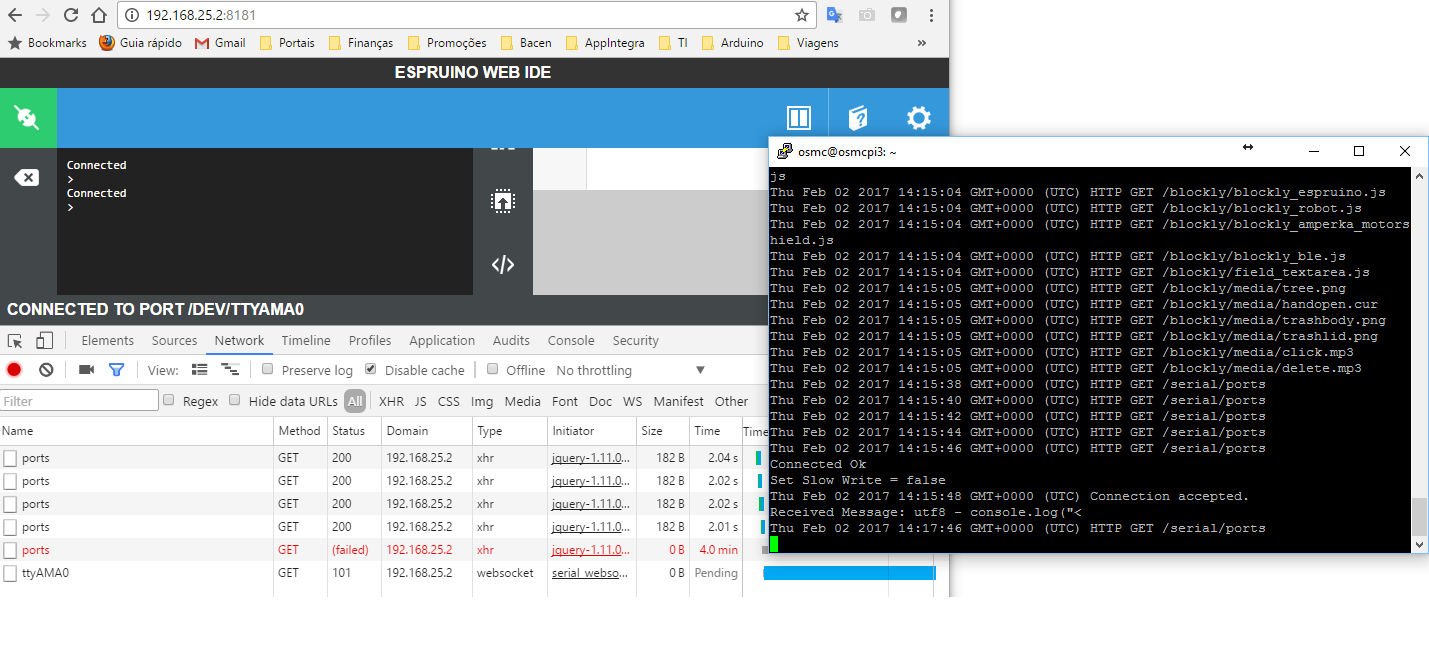Image resolution: width=1429 pixels, height=648 pixels.
Task: Click terminal window vertical scrollbar thumb
Action: point(1419,518)
